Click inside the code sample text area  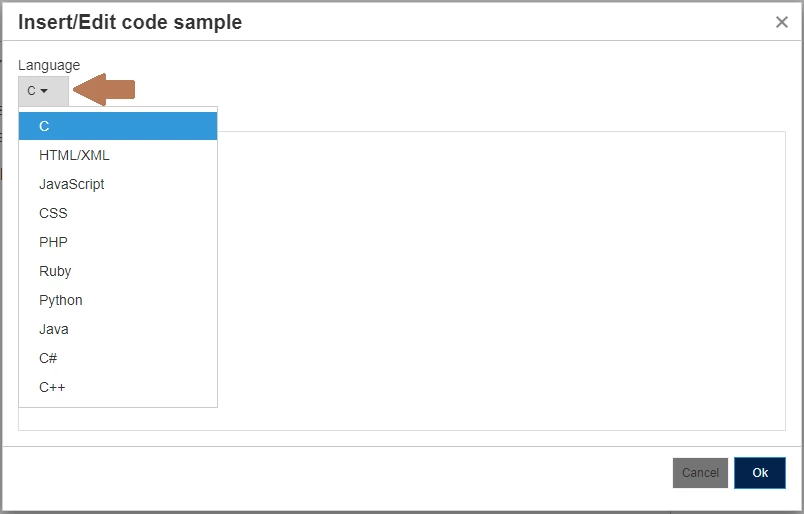coord(501,281)
